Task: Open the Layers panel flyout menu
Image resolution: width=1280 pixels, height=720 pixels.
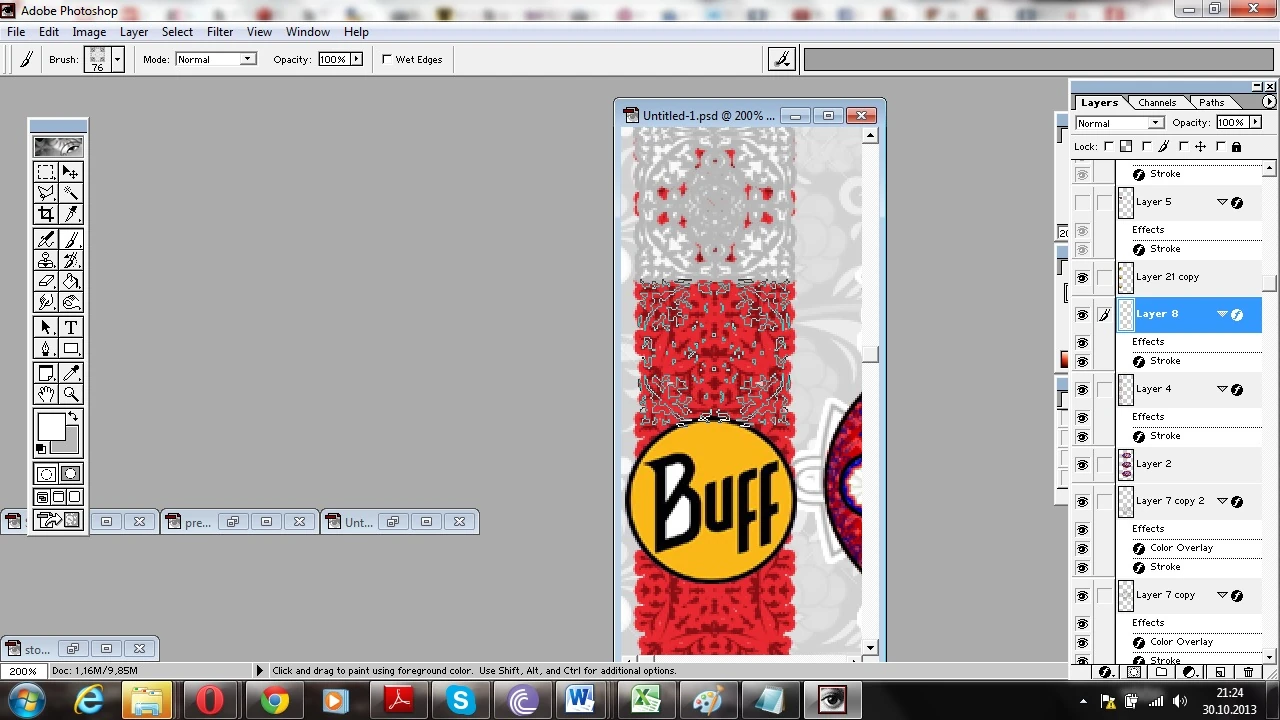Action: 1269,102
